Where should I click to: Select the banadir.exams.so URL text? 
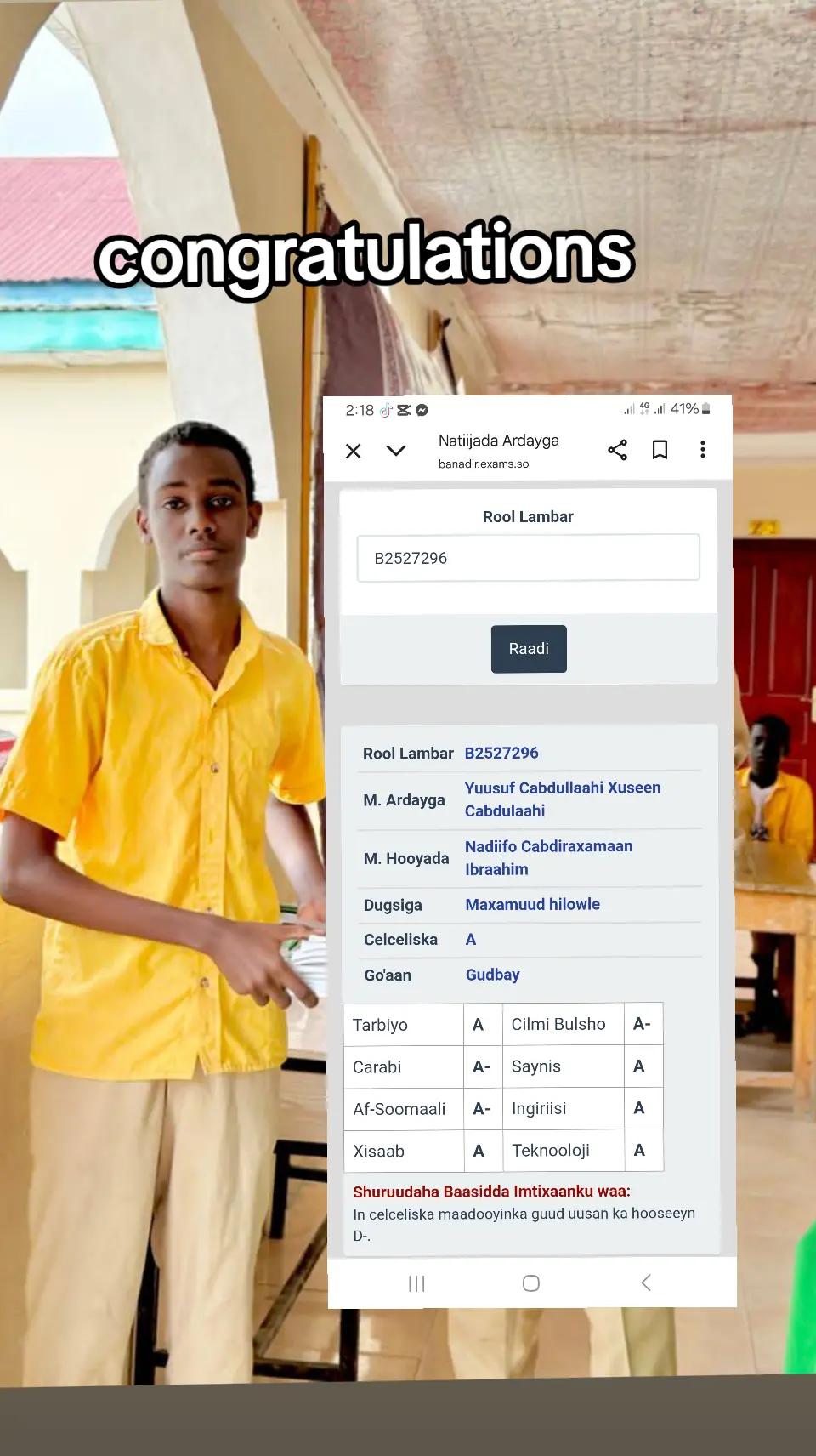484,464
